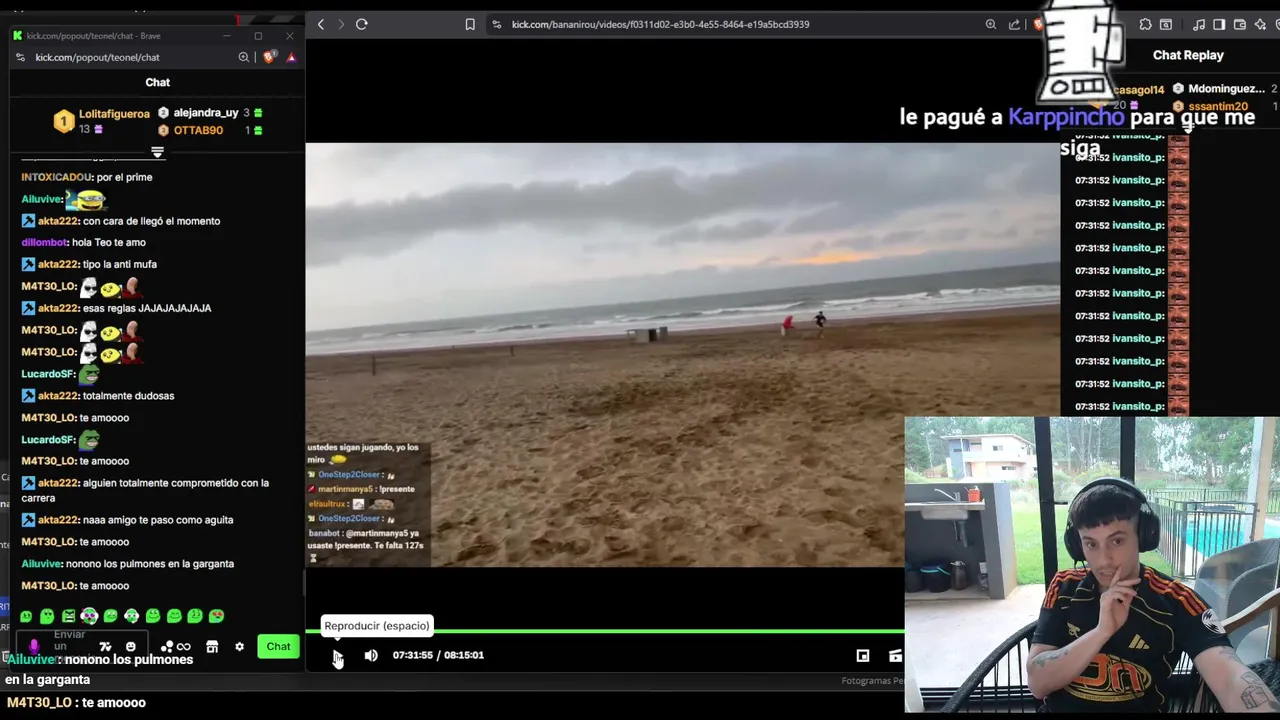This screenshot has width=1280, height=720.
Task: Toggle theater mode in the video player
Action: 862,655
